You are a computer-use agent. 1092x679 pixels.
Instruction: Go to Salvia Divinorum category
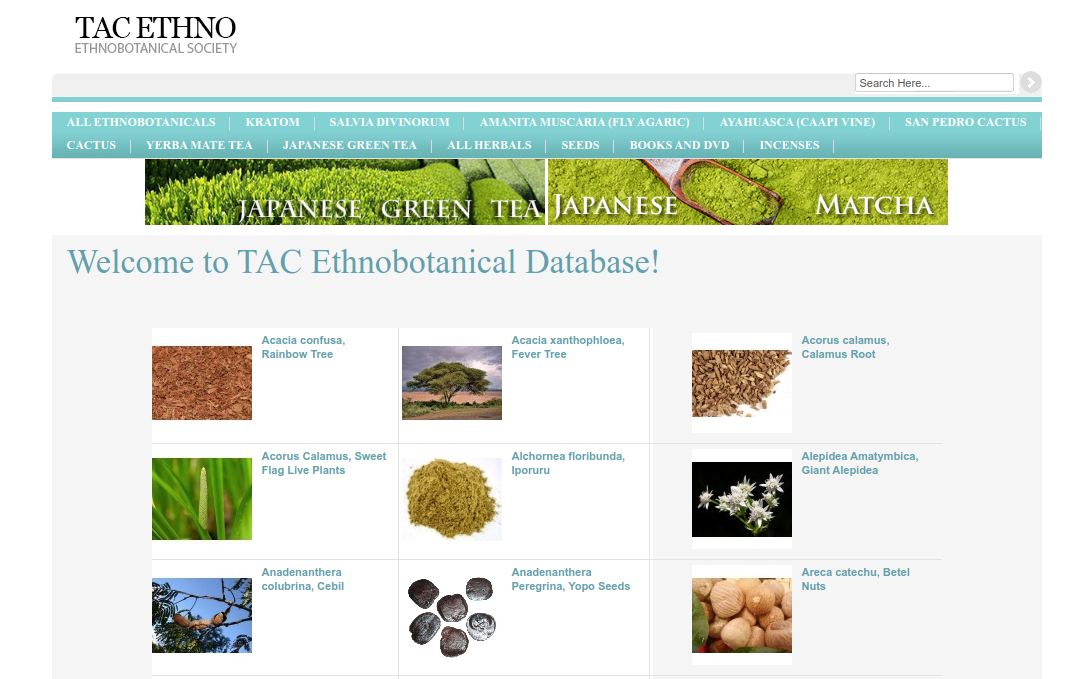(389, 122)
